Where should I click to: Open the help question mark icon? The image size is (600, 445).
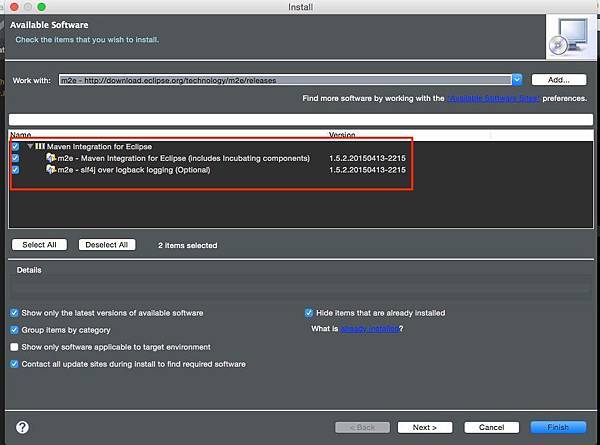(x=22, y=427)
